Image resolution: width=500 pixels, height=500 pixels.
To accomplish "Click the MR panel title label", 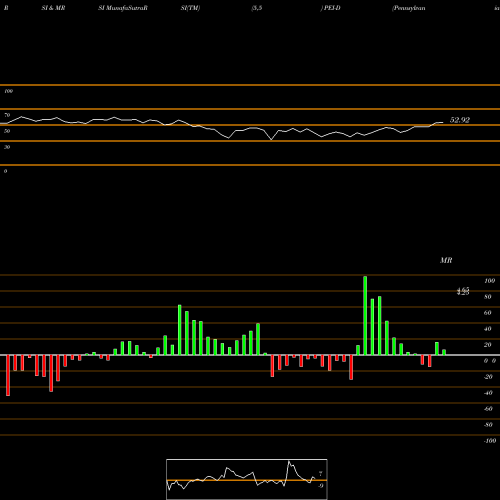I will tap(446, 260).
